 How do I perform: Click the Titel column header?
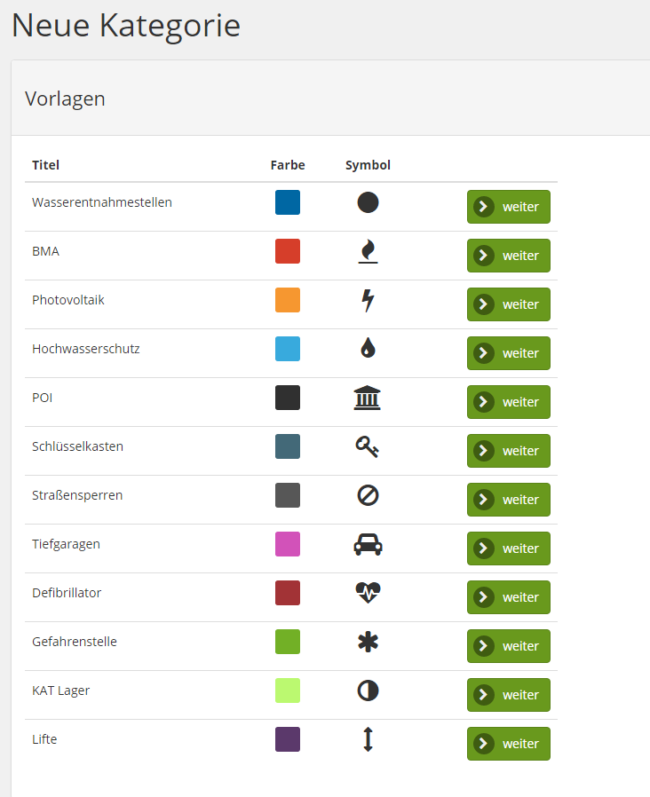click(46, 165)
